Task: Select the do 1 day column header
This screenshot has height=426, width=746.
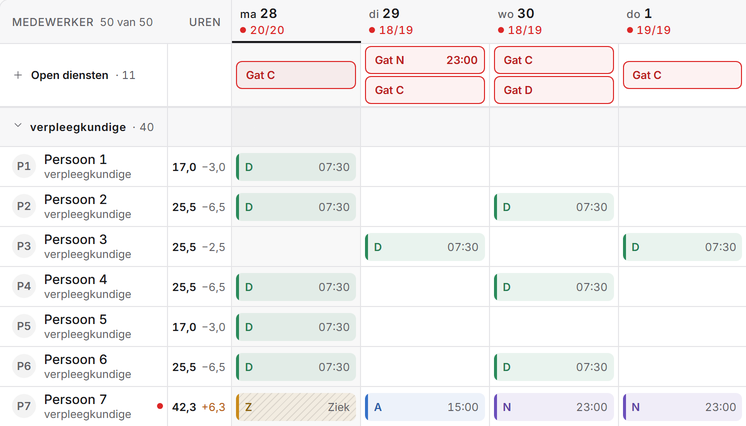Action: [x=682, y=22]
